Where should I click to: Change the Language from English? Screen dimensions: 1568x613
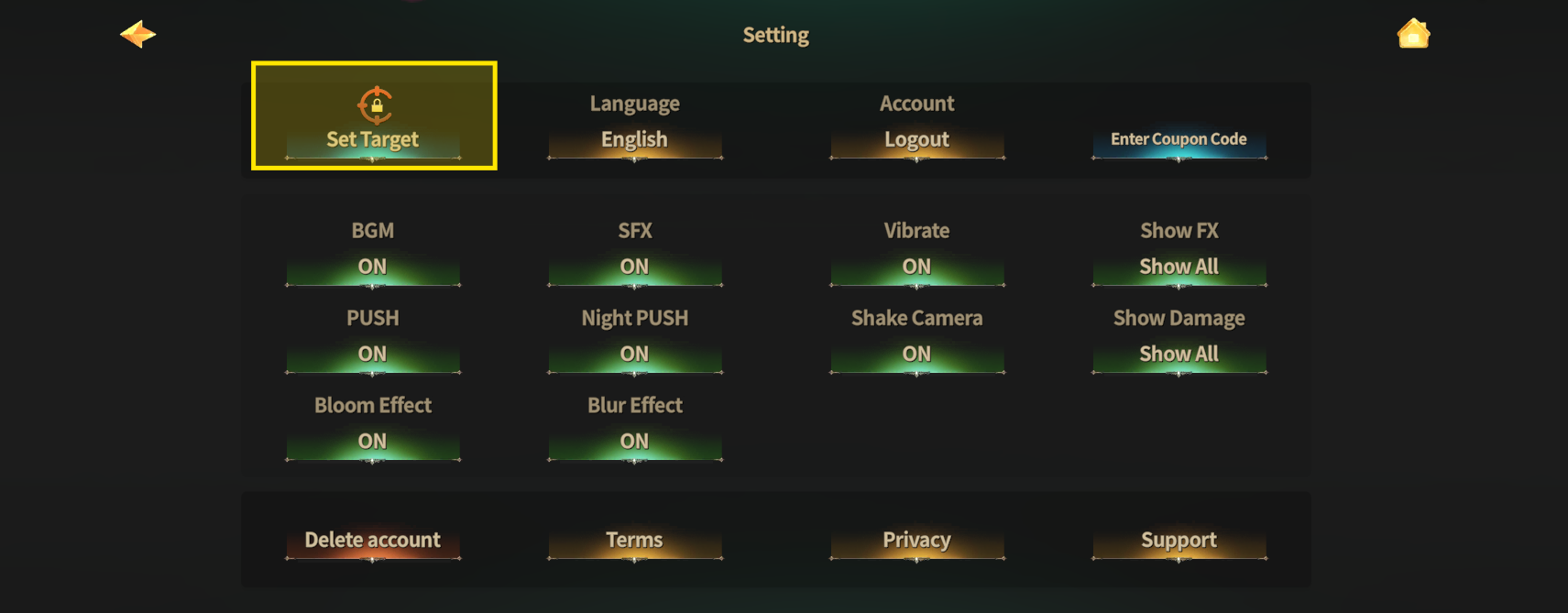(634, 140)
